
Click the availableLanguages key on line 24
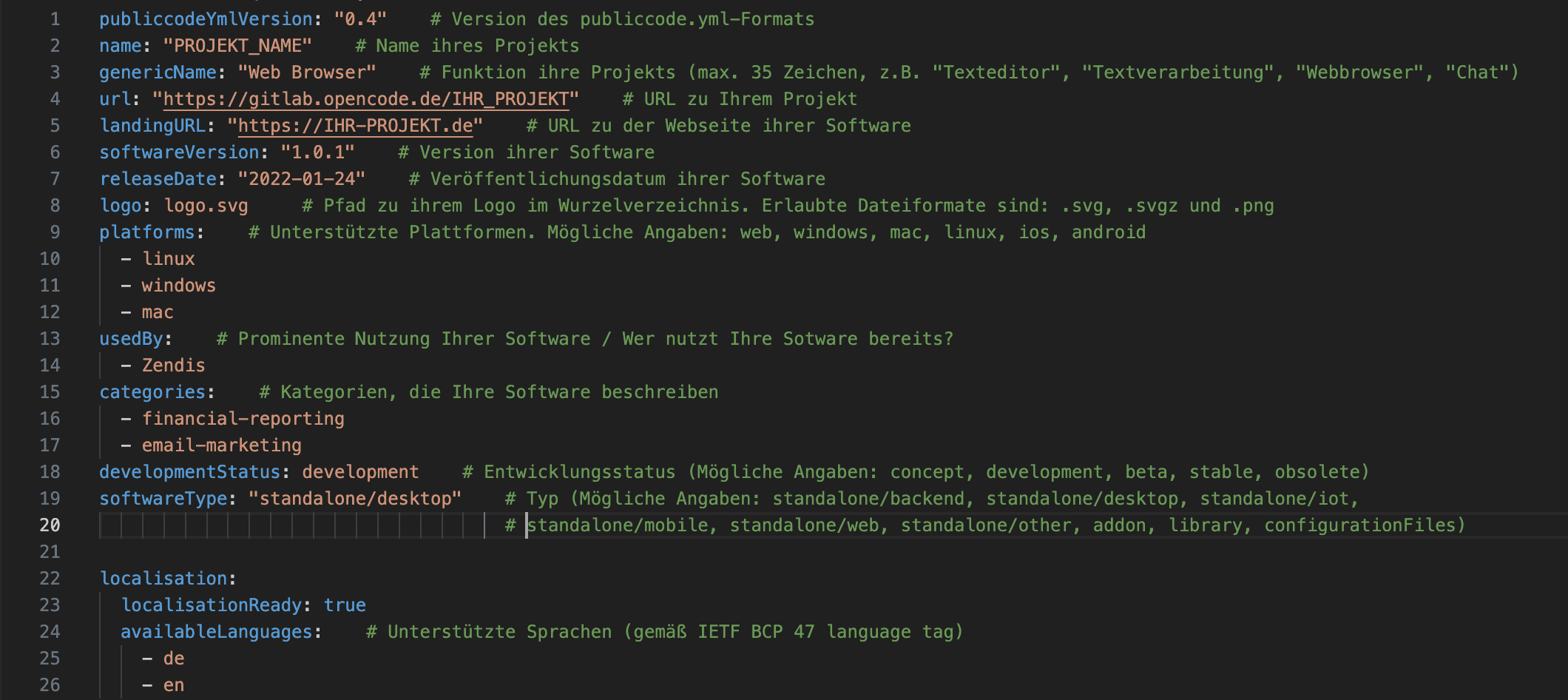217,632
